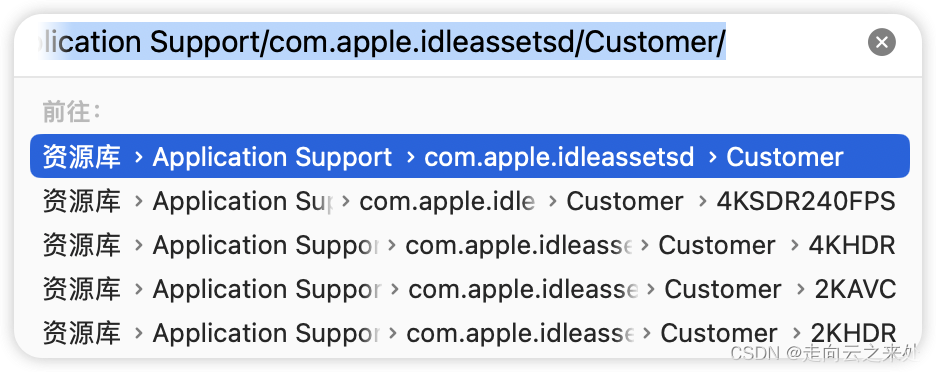Choose the 4KHDR folder suggestion
The height and width of the screenshot is (372, 936).
pyautogui.click(x=470, y=245)
